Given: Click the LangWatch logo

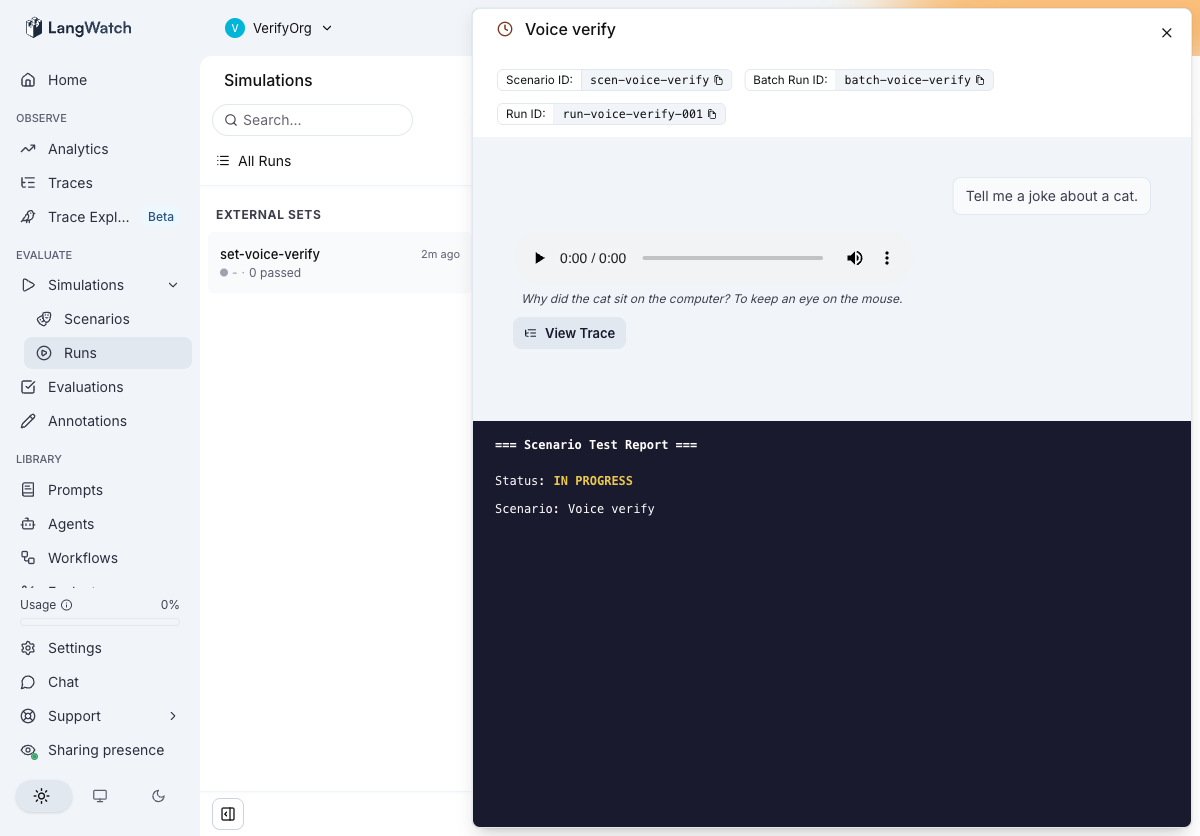Looking at the screenshot, I should point(78,28).
